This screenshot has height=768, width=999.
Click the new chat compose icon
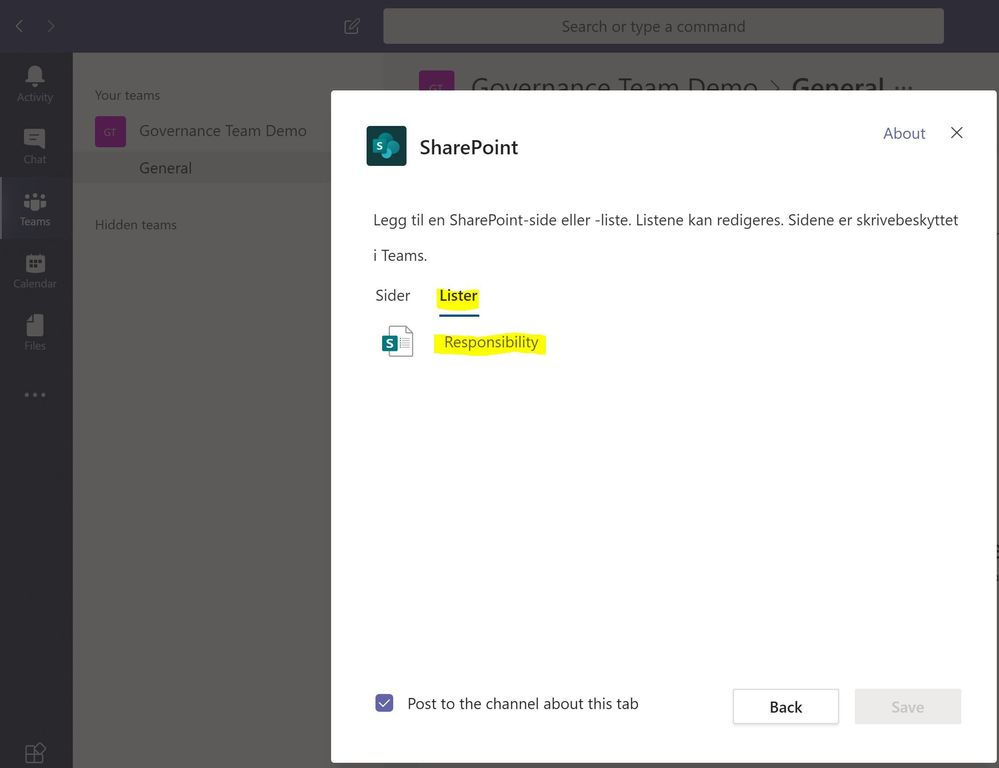[x=352, y=26]
